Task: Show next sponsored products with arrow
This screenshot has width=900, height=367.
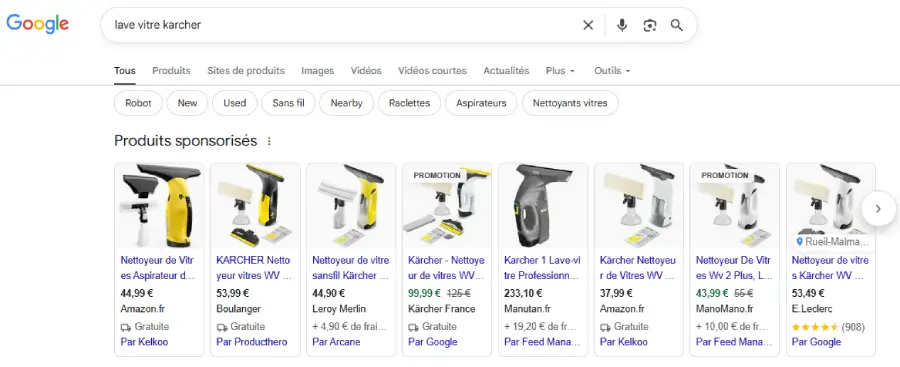Action: tap(878, 209)
